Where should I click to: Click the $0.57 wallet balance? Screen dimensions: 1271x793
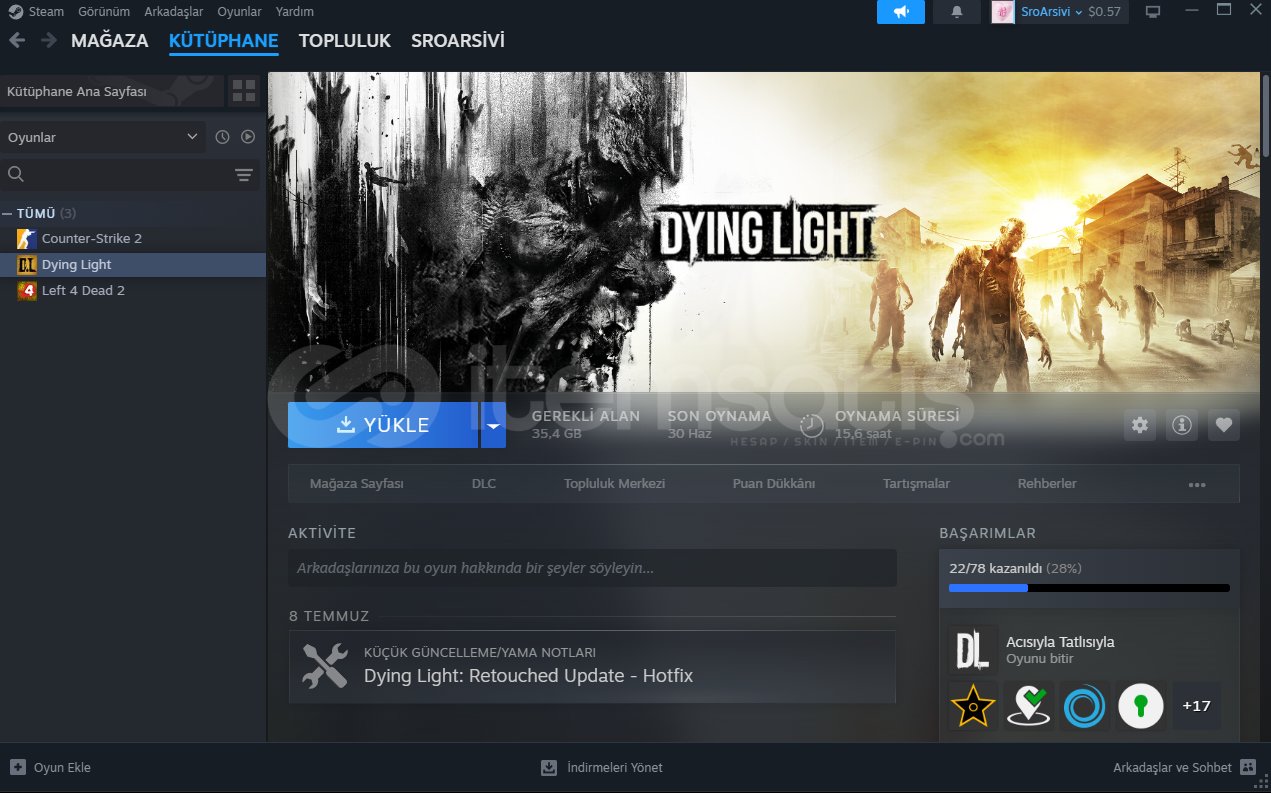tap(1104, 12)
